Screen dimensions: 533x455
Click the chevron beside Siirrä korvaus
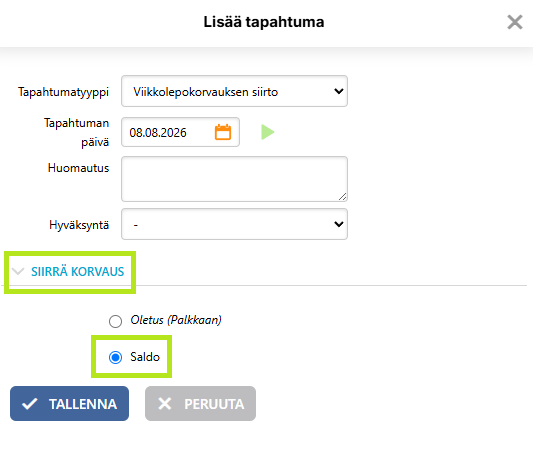pyautogui.click(x=18, y=272)
